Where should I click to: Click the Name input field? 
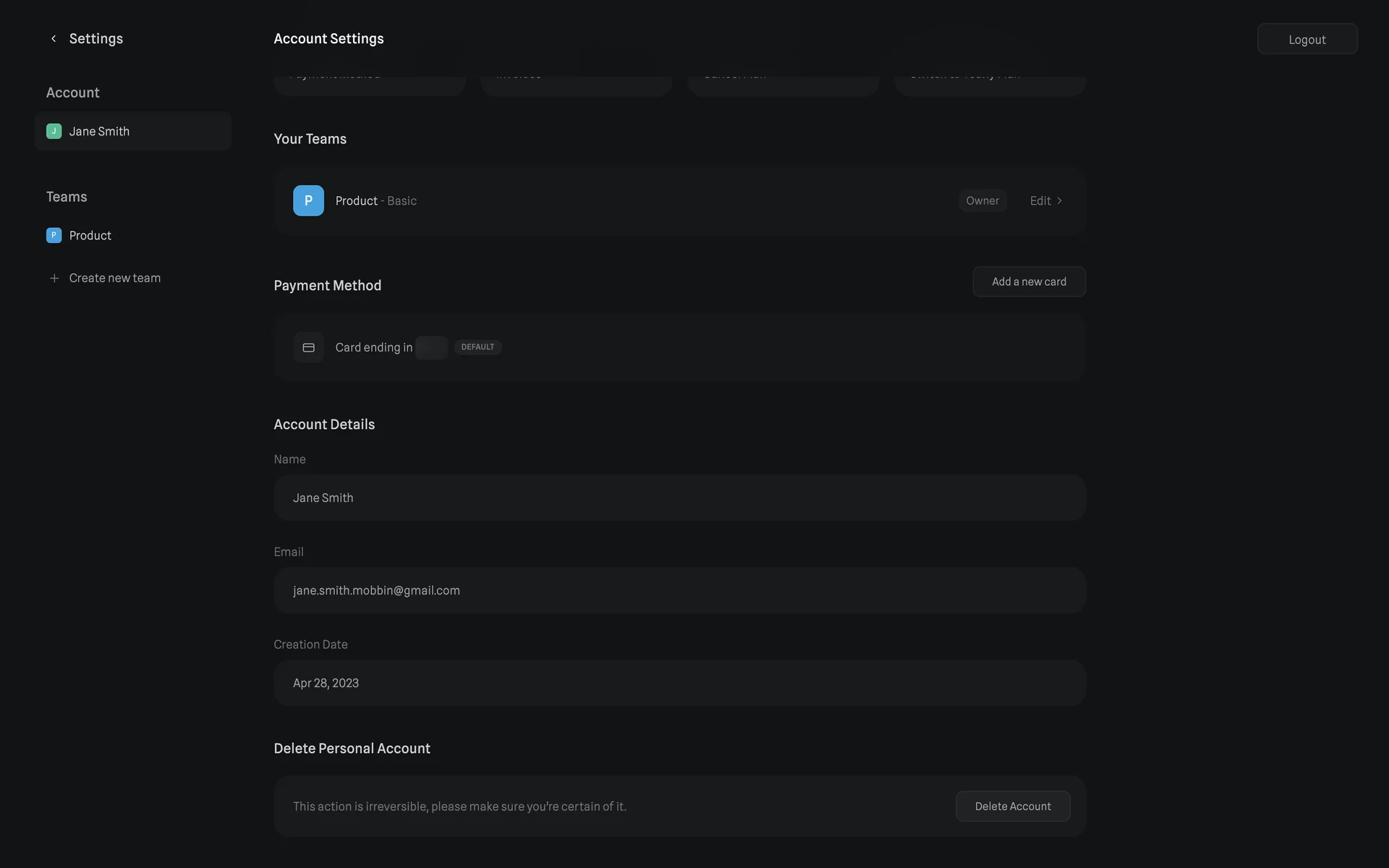(x=679, y=498)
